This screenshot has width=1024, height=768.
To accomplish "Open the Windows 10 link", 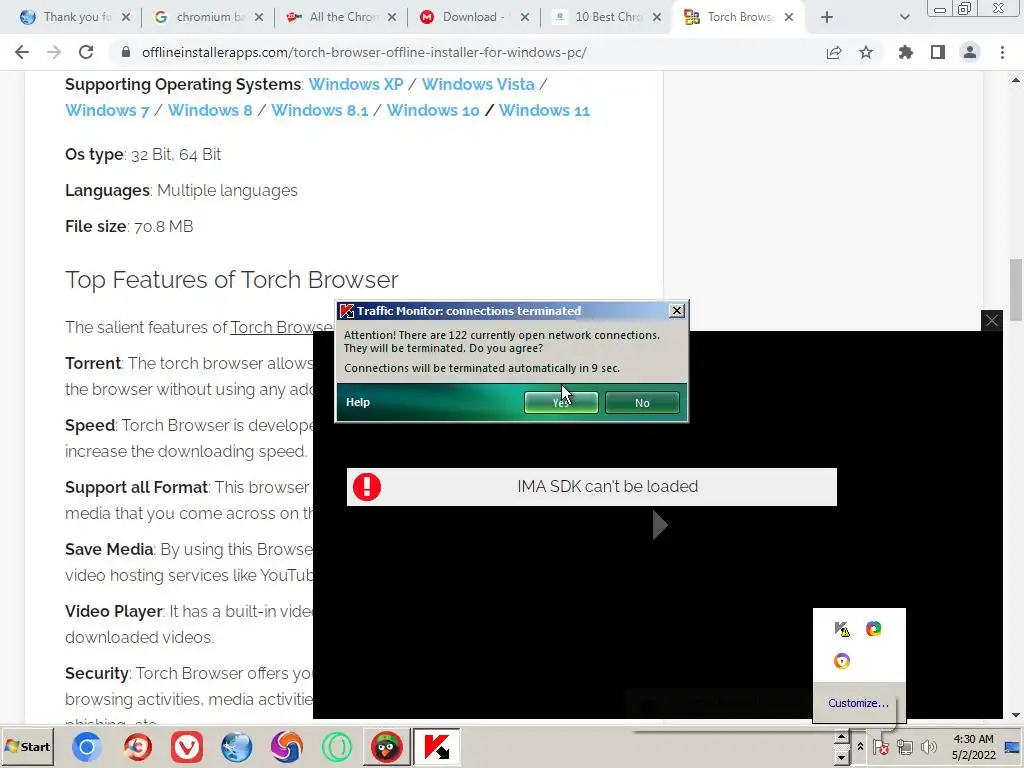I will click(x=433, y=110).
